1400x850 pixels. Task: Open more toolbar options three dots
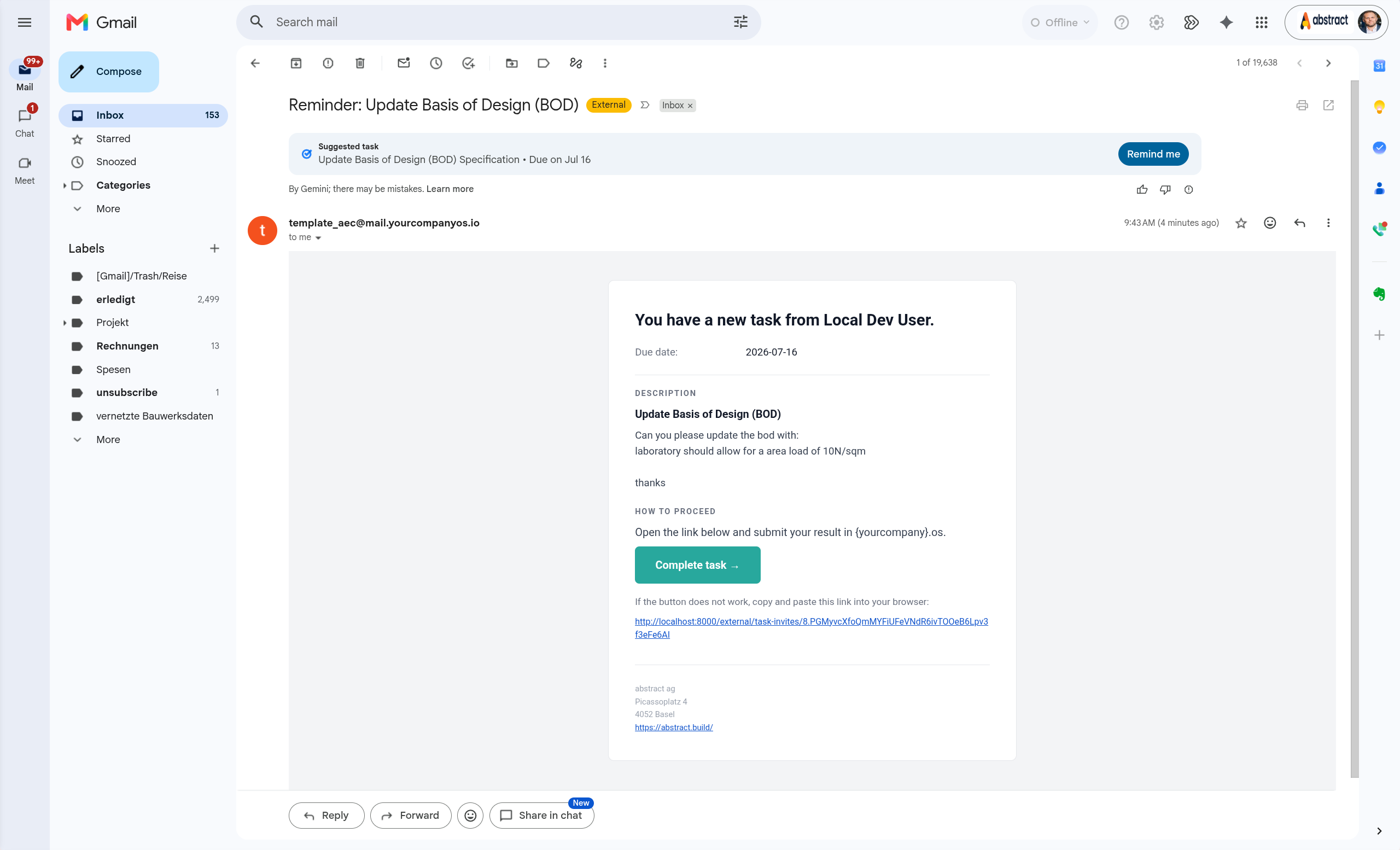coord(604,63)
